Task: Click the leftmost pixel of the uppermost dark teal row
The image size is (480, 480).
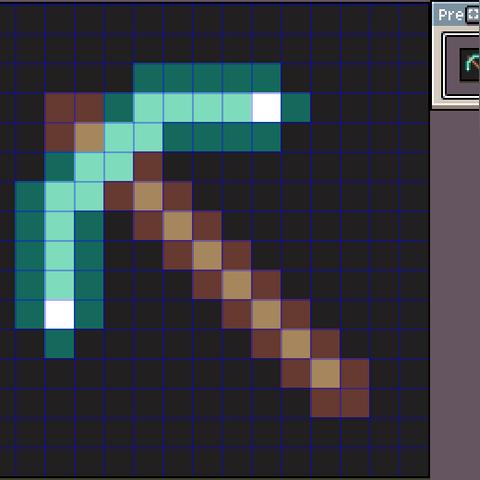Action: 148,78
